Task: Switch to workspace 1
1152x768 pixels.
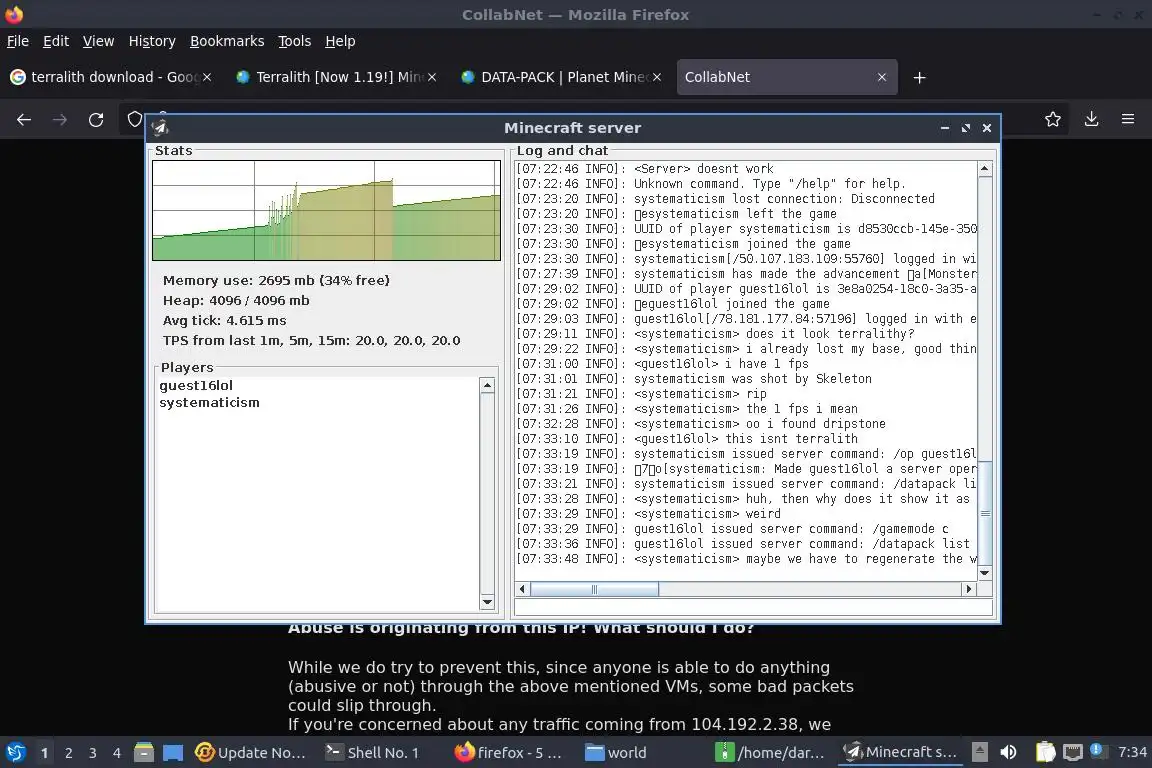Action: [44, 753]
